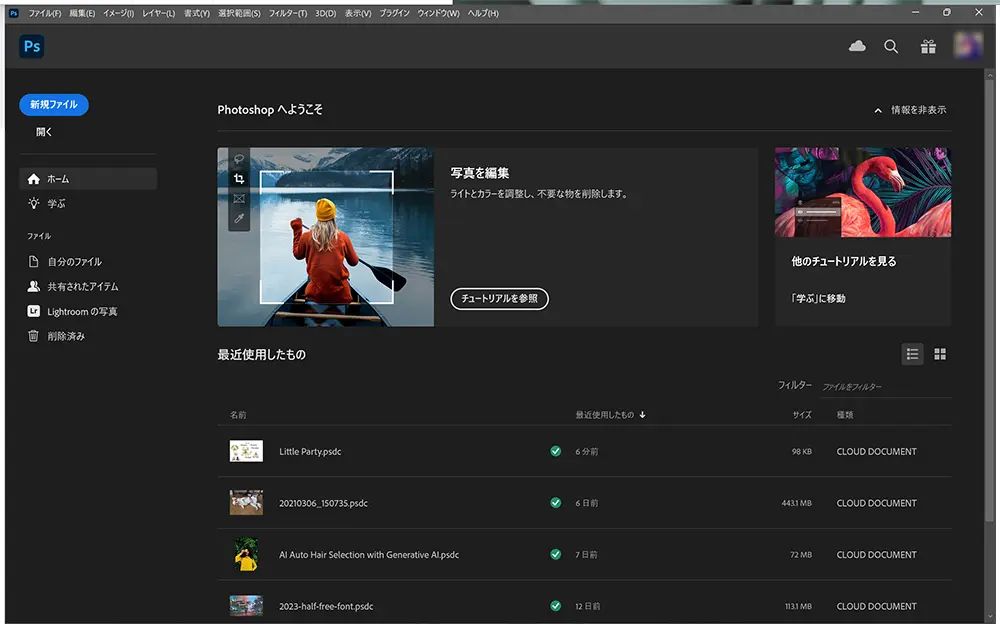
Task: Click the Lightroom Lr icon
Action: pos(34,311)
